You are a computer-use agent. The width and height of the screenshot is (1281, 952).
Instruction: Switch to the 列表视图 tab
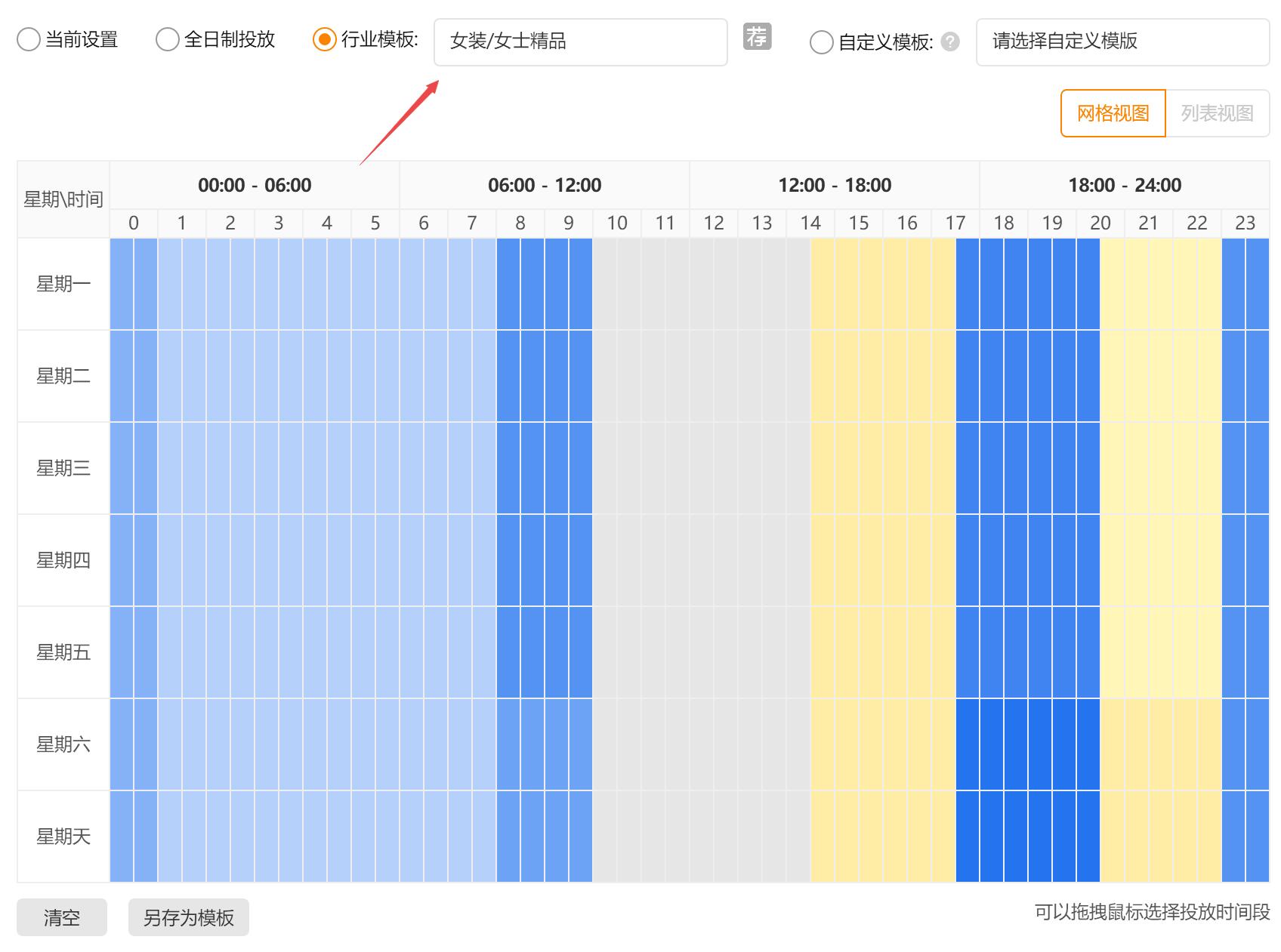(1218, 112)
